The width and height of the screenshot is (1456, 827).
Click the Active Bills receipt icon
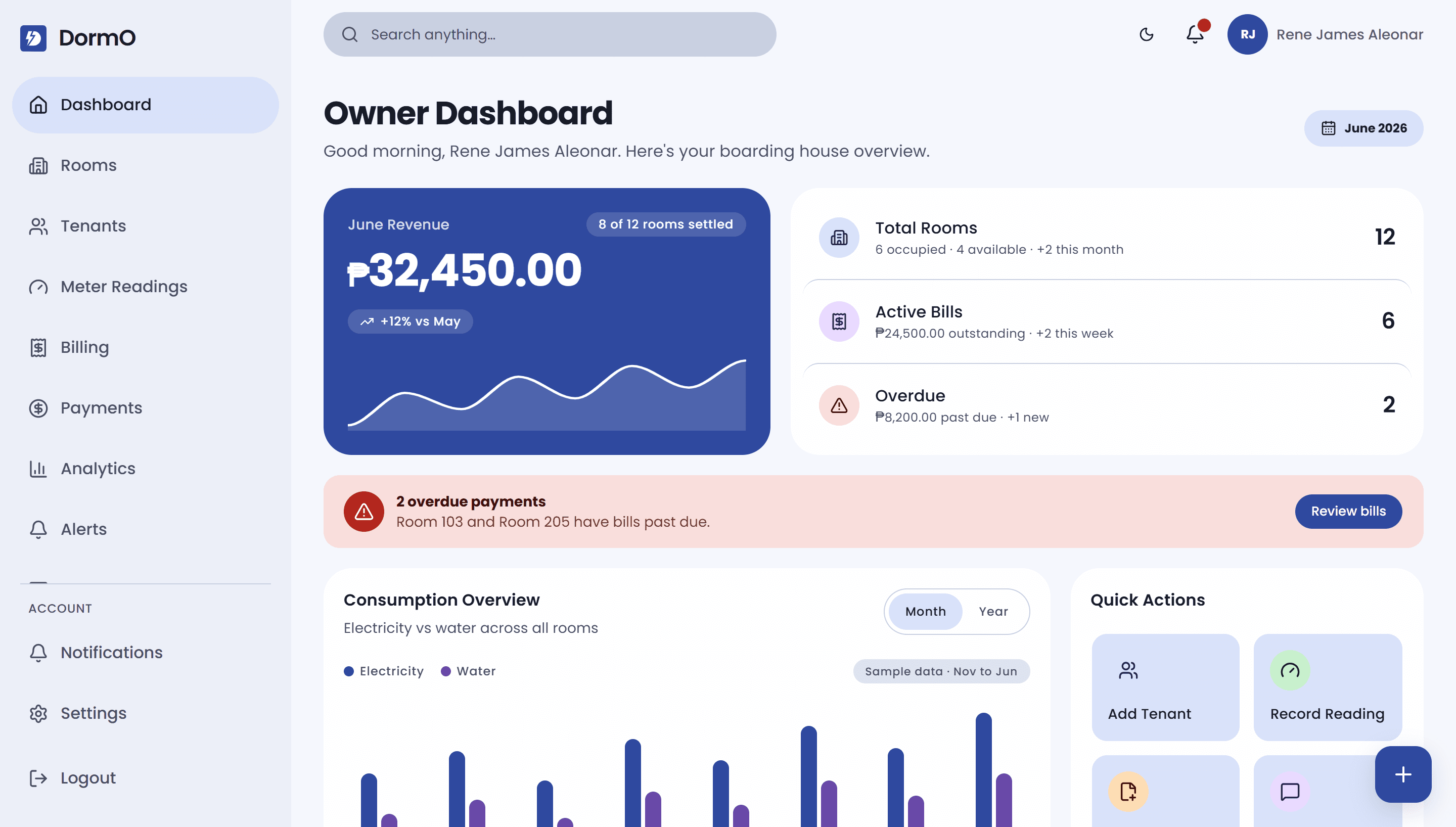pos(839,321)
